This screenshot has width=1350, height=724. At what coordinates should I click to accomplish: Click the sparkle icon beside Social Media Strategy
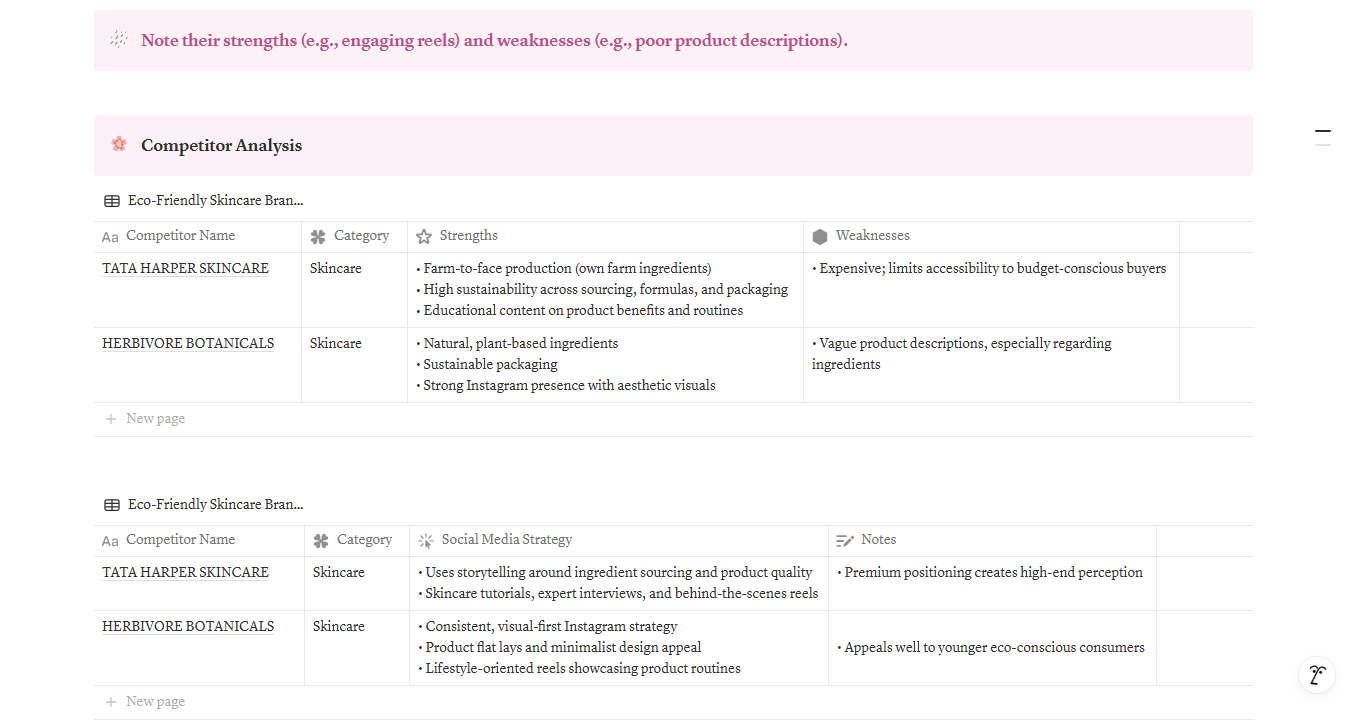click(426, 540)
